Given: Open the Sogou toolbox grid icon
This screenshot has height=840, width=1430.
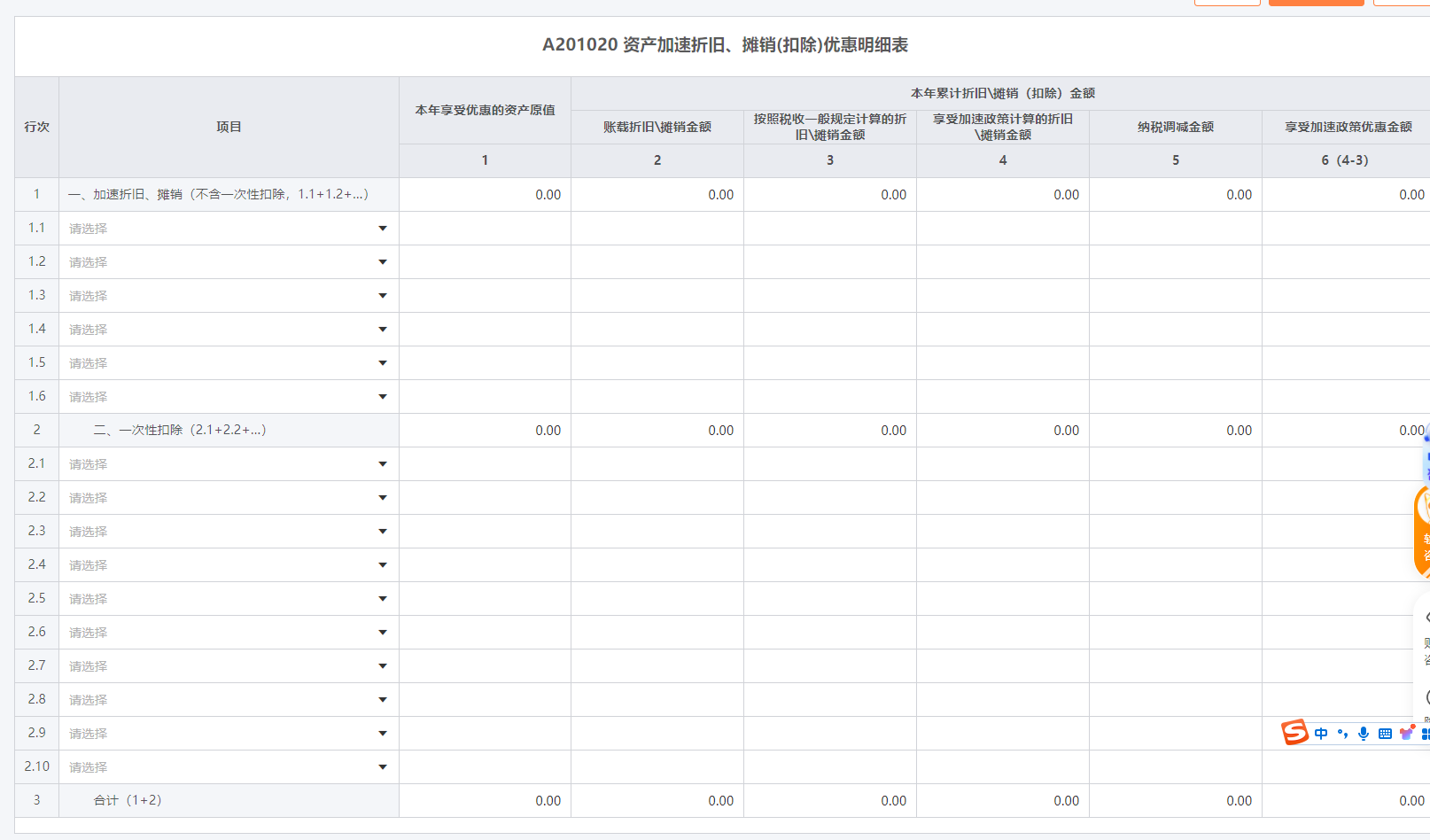Looking at the screenshot, I should coord(1425,734).
